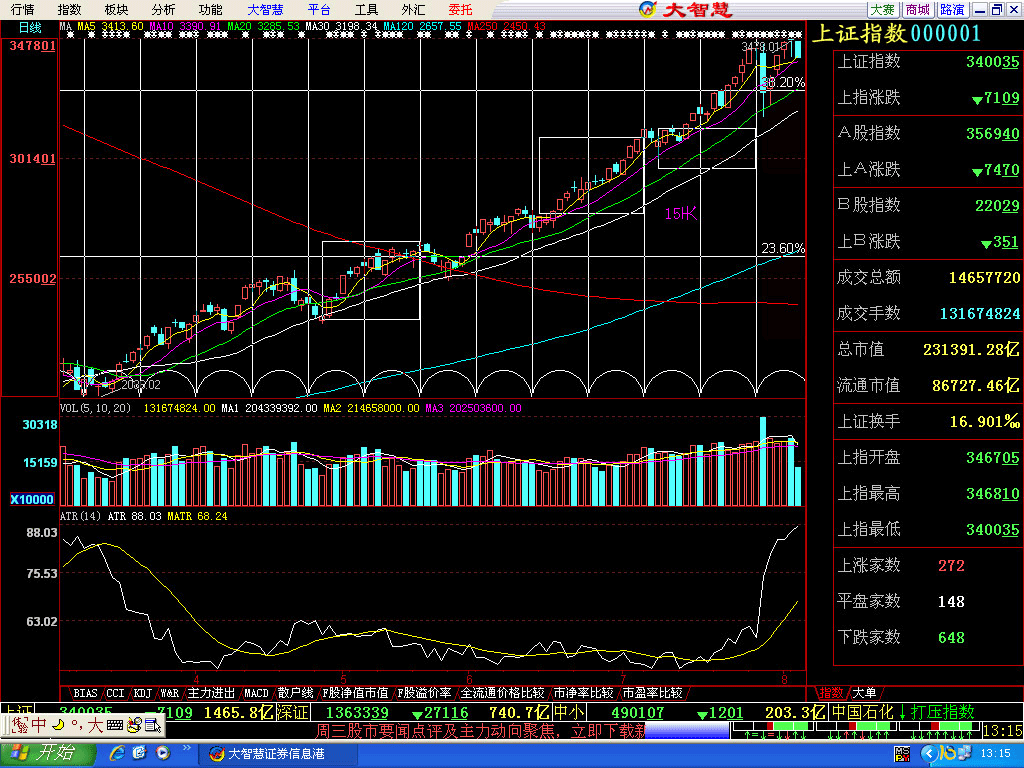The height and width of the screenshot is (768, 1024).
Task: Click the 38.20% Fibonacci level label
Action: (x=783, y=82)
